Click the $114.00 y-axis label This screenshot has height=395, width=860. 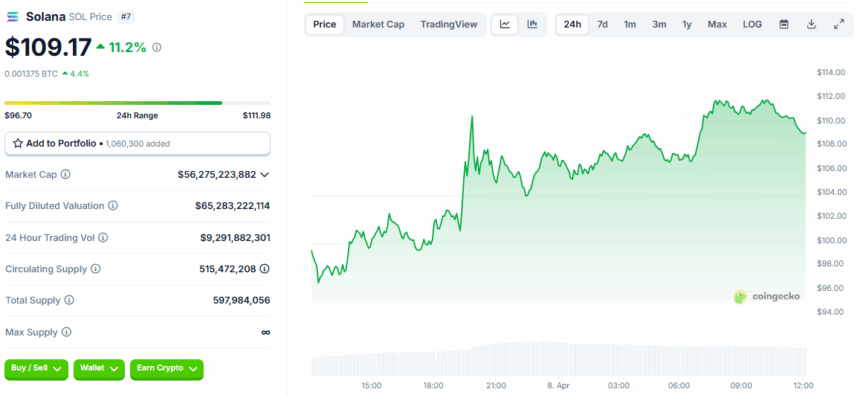831,72
